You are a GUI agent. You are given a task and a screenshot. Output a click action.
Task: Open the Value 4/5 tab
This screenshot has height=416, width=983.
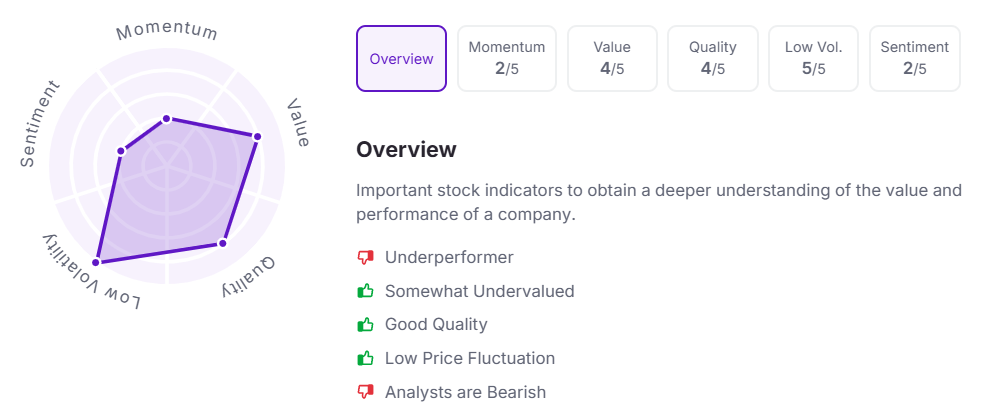tap(612, 59)
